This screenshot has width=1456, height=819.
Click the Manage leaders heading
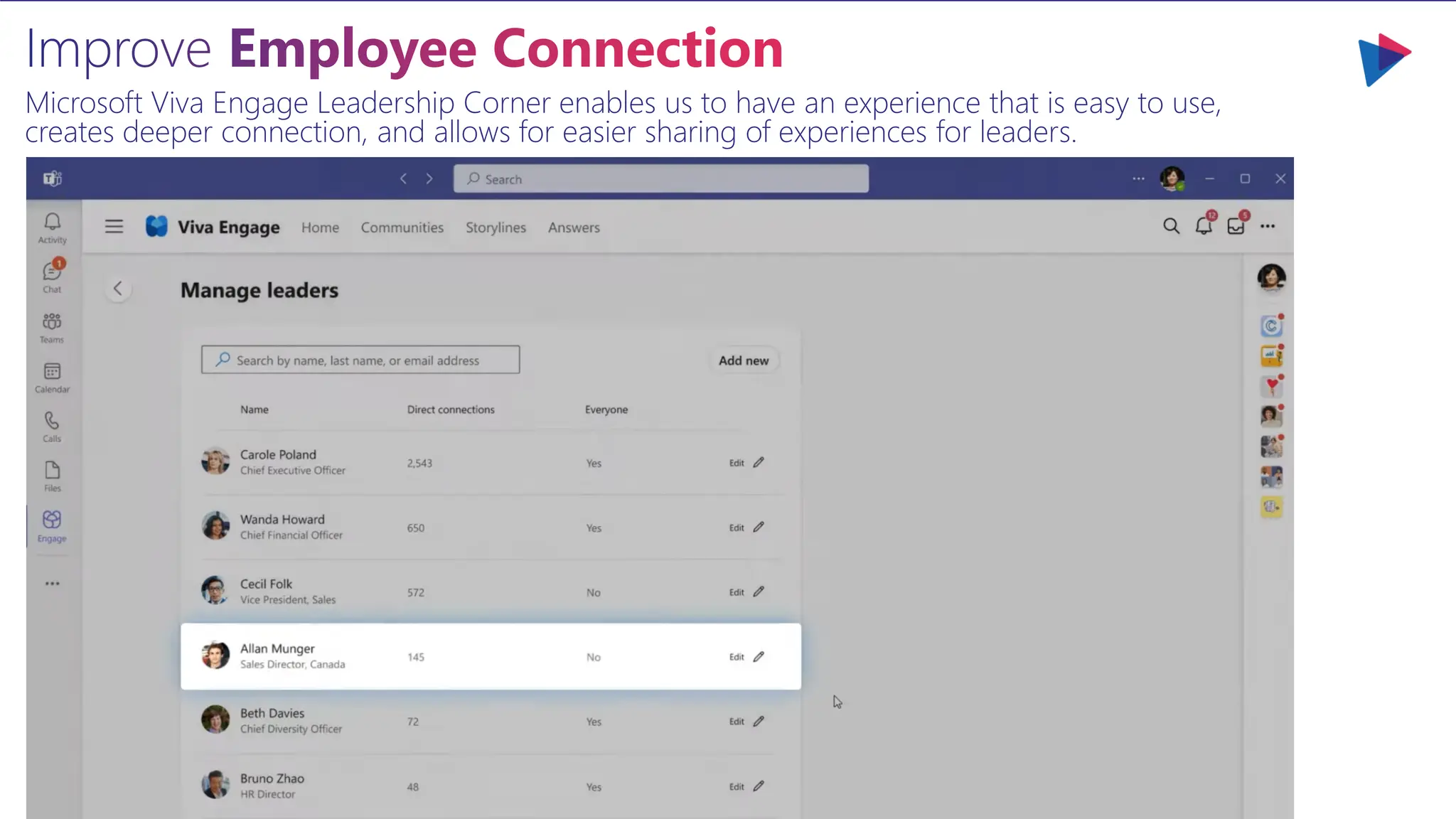point(259,290)
